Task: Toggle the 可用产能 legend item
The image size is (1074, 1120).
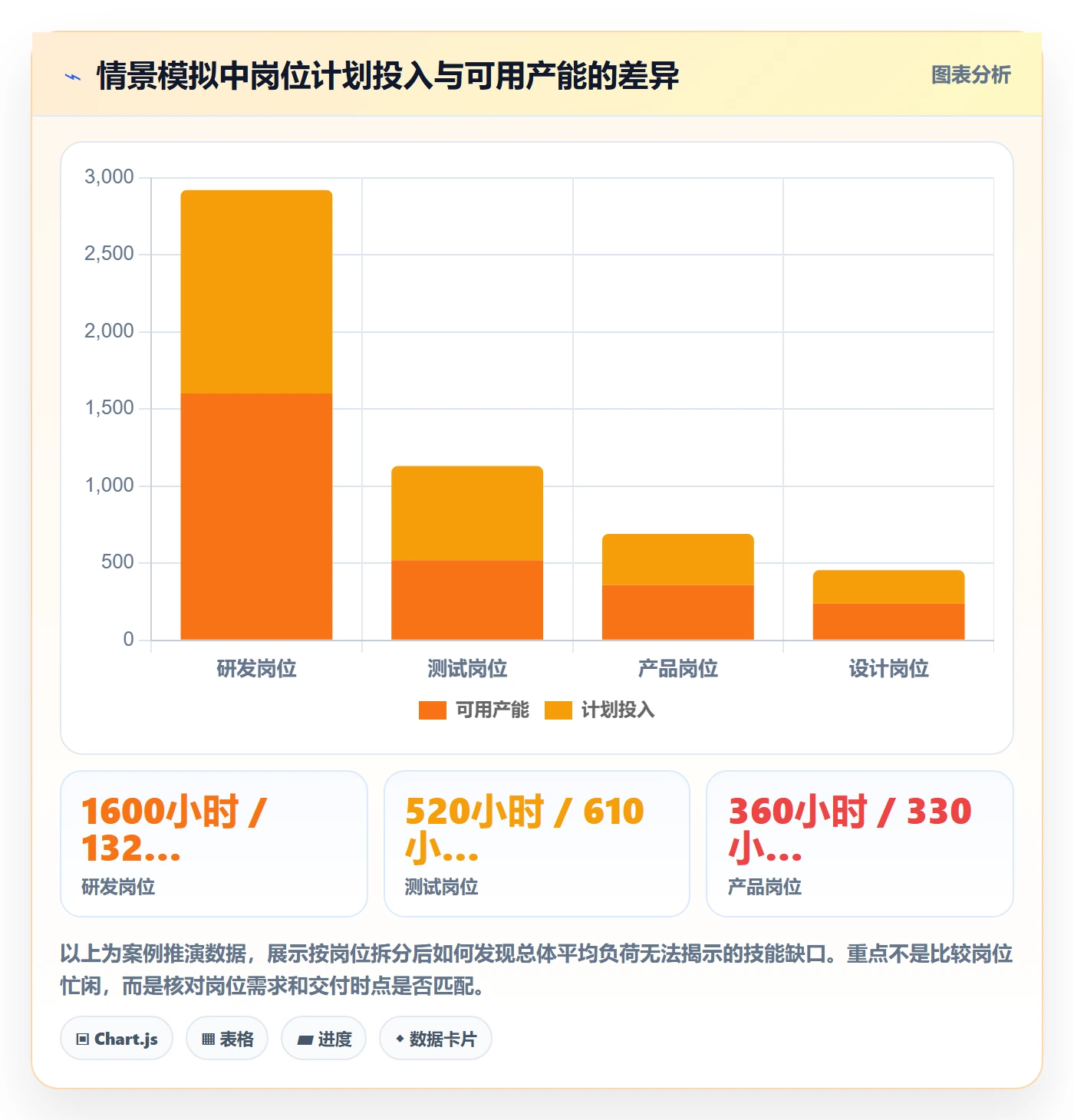Action: pos(473,710)
